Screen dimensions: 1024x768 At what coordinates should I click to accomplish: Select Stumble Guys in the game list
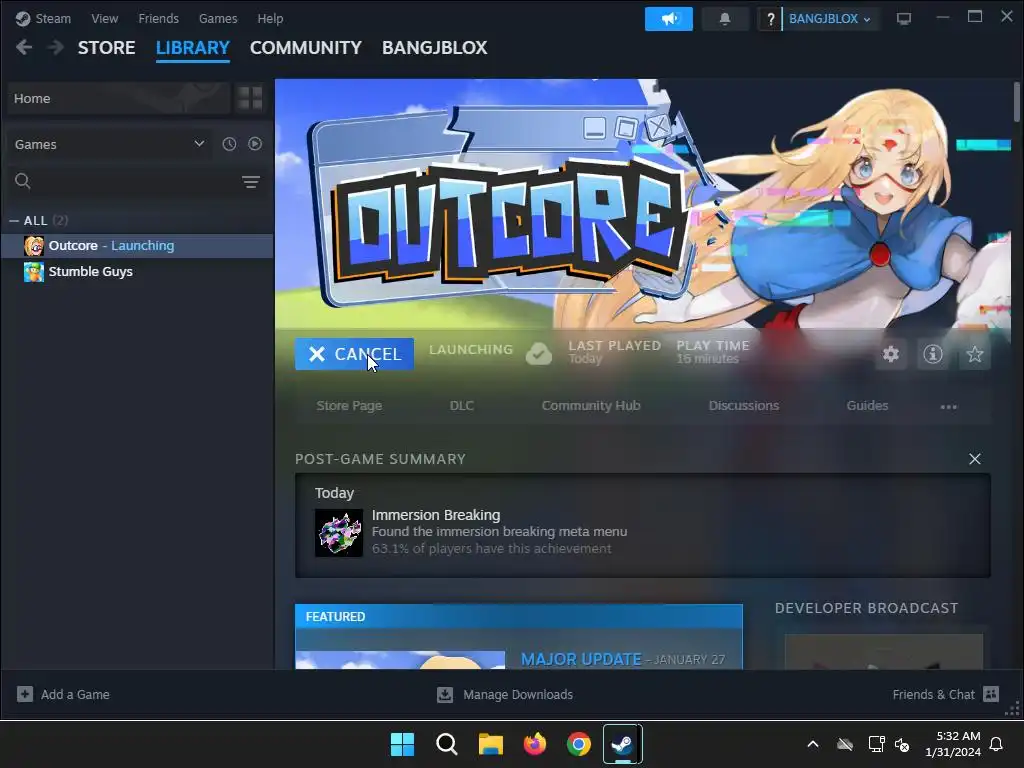point(137,272)
